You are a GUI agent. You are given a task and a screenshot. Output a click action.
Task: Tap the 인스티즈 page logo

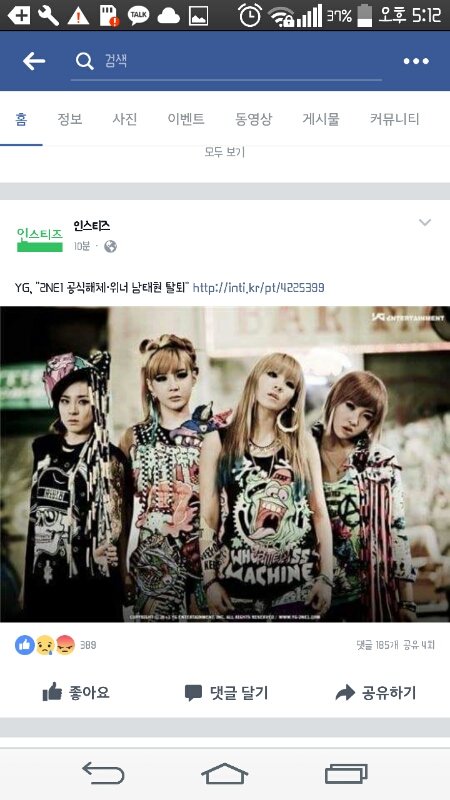[x=40, y=239]
